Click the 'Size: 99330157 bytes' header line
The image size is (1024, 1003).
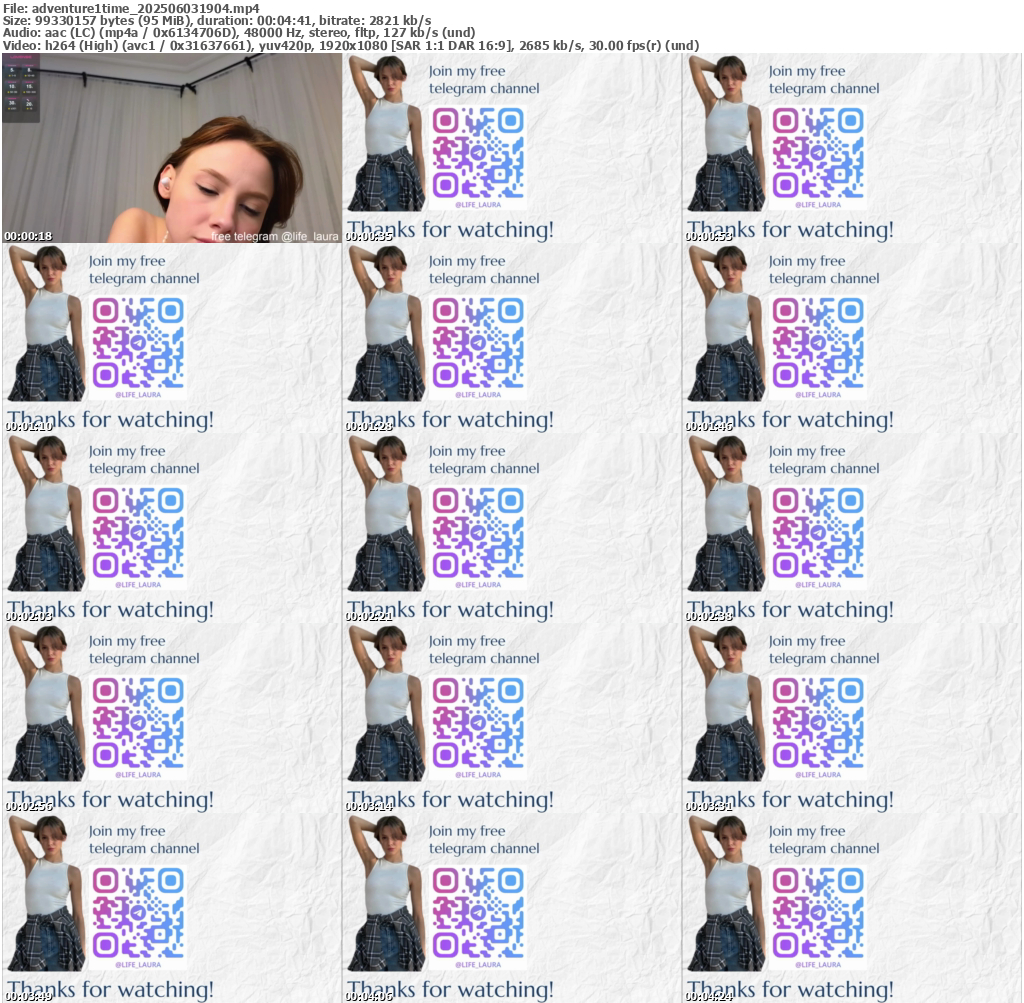click(217, 21)
